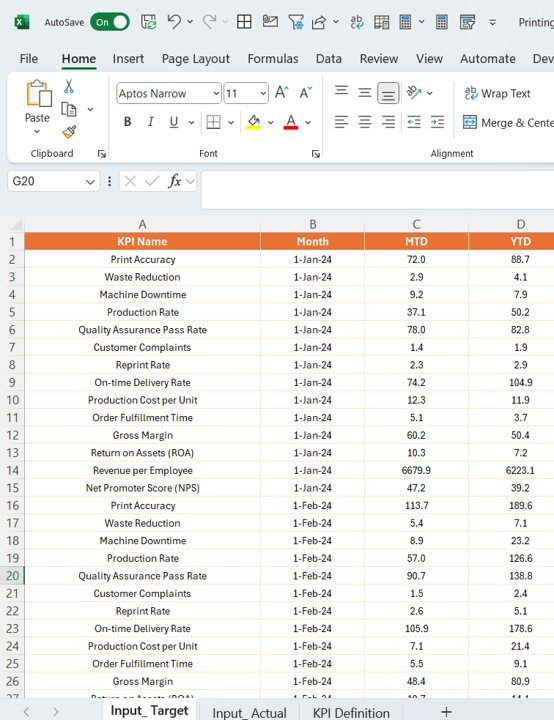Open the Font Color dropdown arrow
The image size is (554, 720).
(308, 122)
